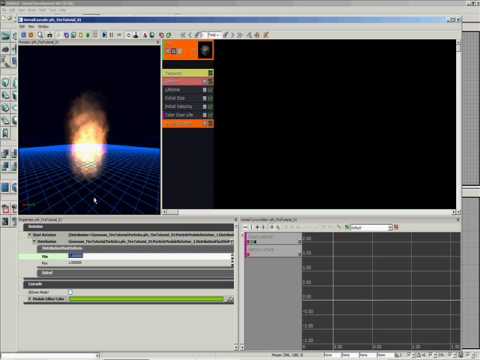480x360 pixels.
Task: Click the button right of the color swatch
Action: 229,300
